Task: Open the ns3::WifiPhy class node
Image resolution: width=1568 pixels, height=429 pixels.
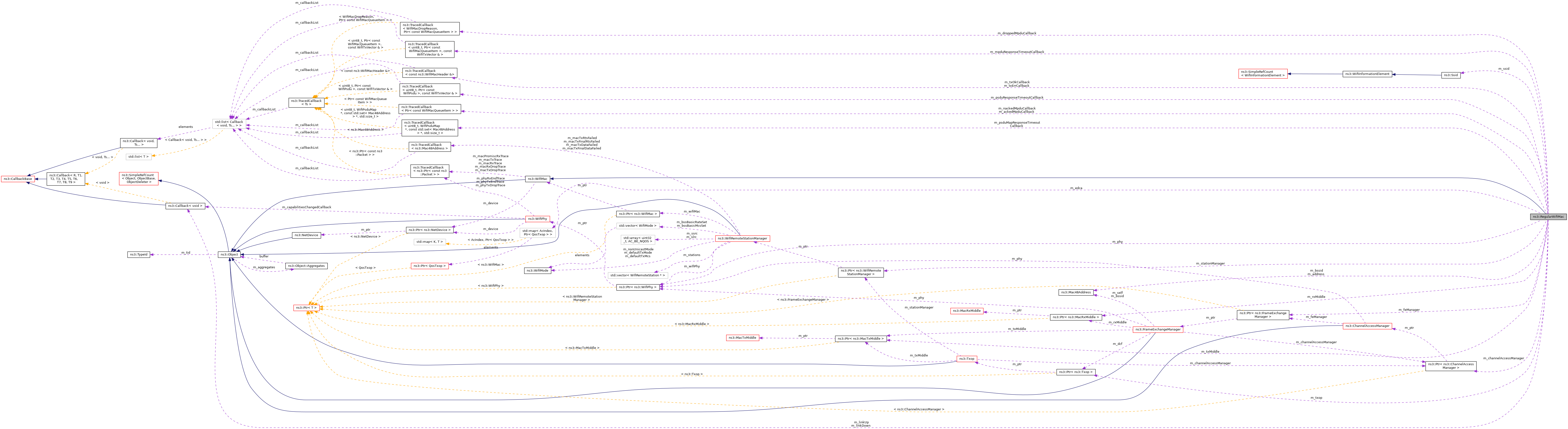Action: point(537,219)
